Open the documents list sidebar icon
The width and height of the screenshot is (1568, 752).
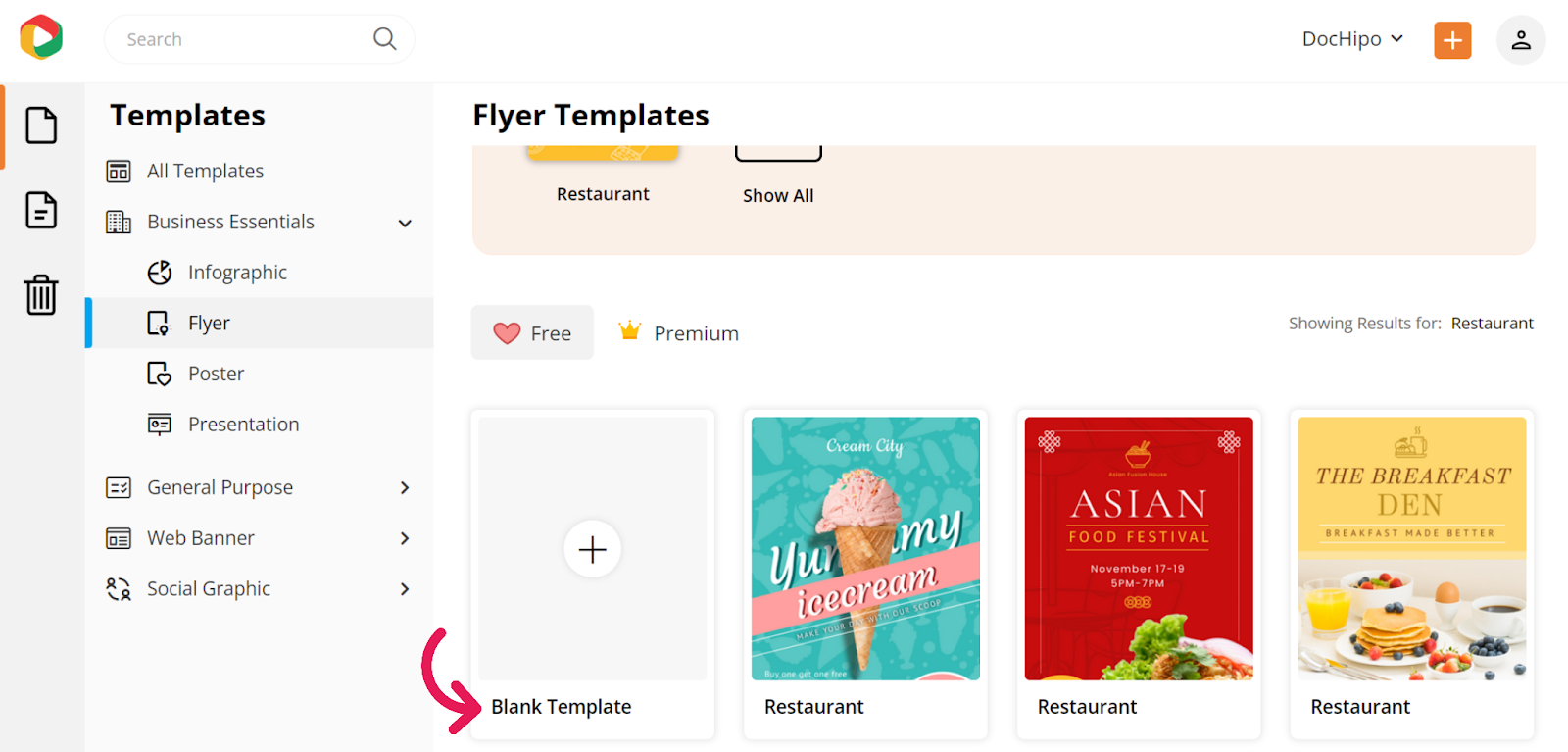click(x=41, y=210)
